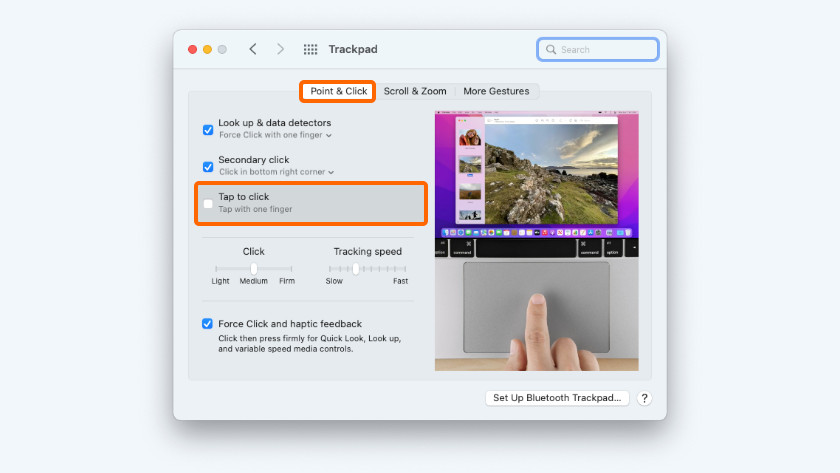Minimize the window using yellow button
This screenshot has height=473, width=840.
(207, 49)
